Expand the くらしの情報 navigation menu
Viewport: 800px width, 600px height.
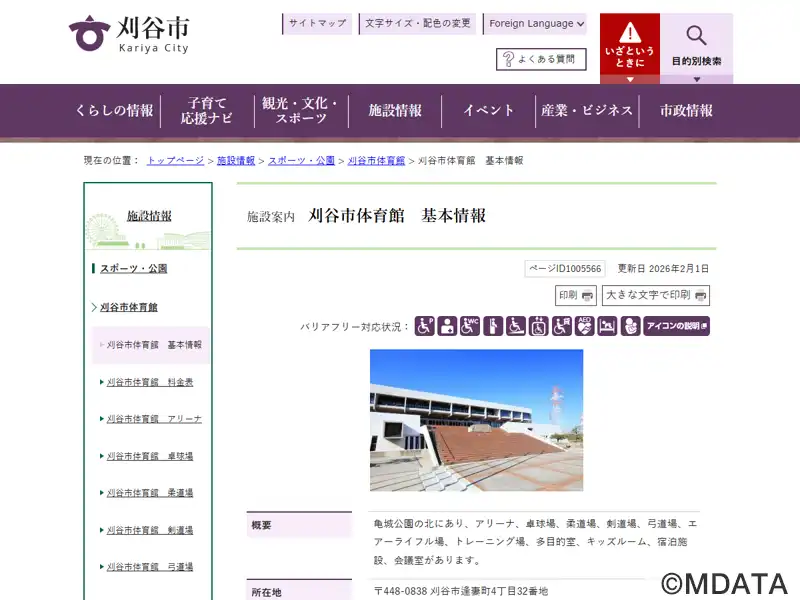[x=114, y=111]
